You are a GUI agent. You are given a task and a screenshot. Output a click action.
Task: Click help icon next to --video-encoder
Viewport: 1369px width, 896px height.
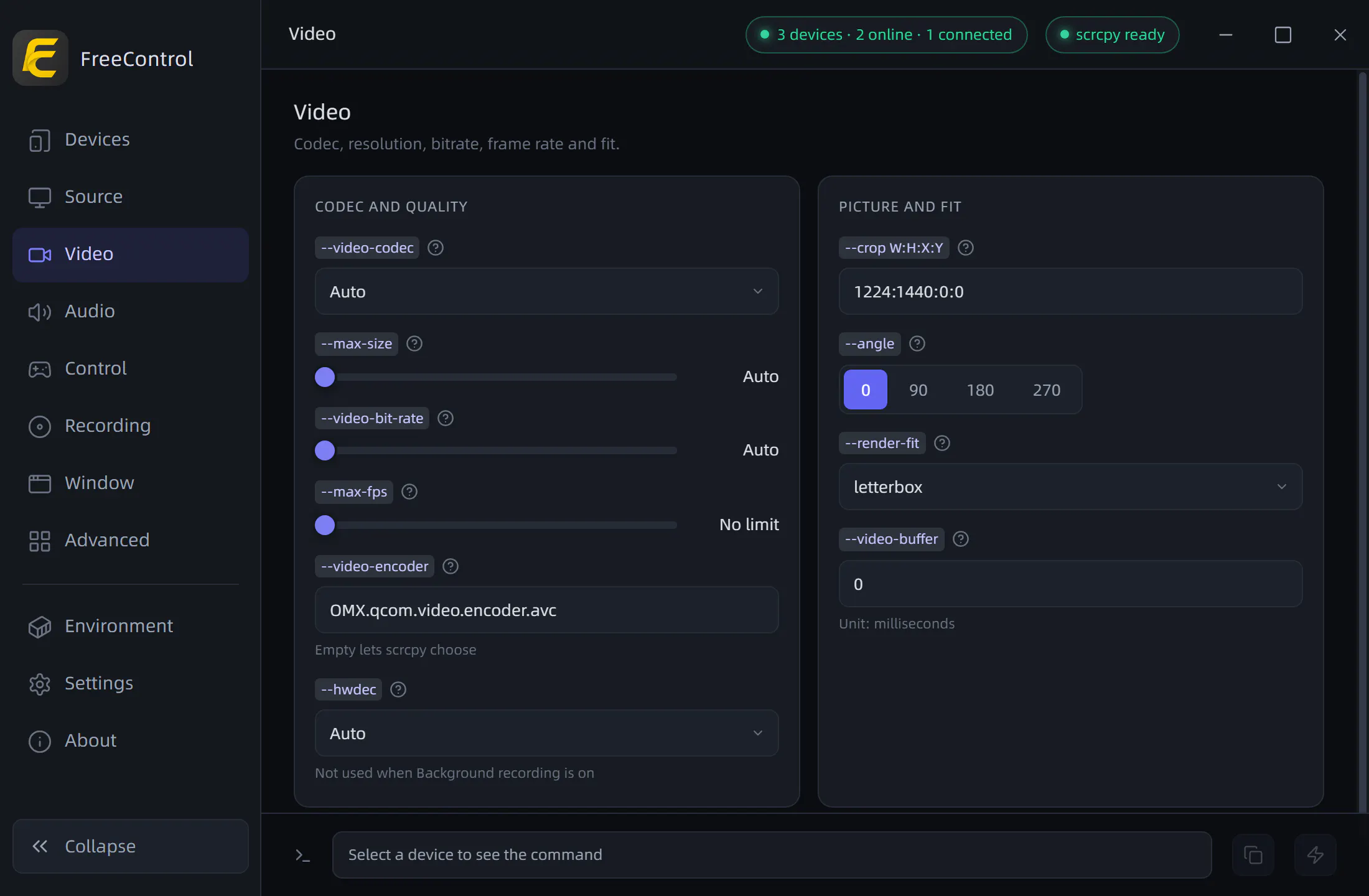451,566
